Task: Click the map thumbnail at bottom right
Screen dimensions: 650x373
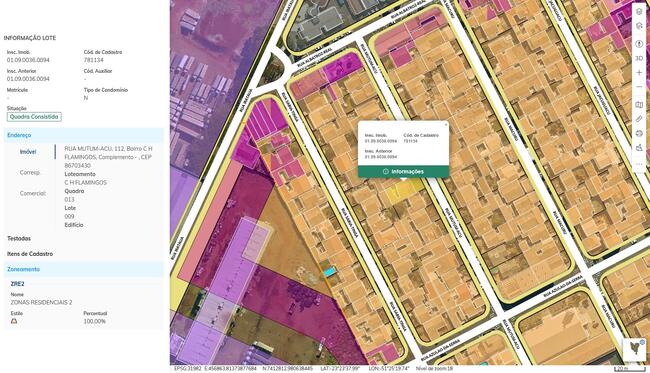Action: click(x=635, y=348)
